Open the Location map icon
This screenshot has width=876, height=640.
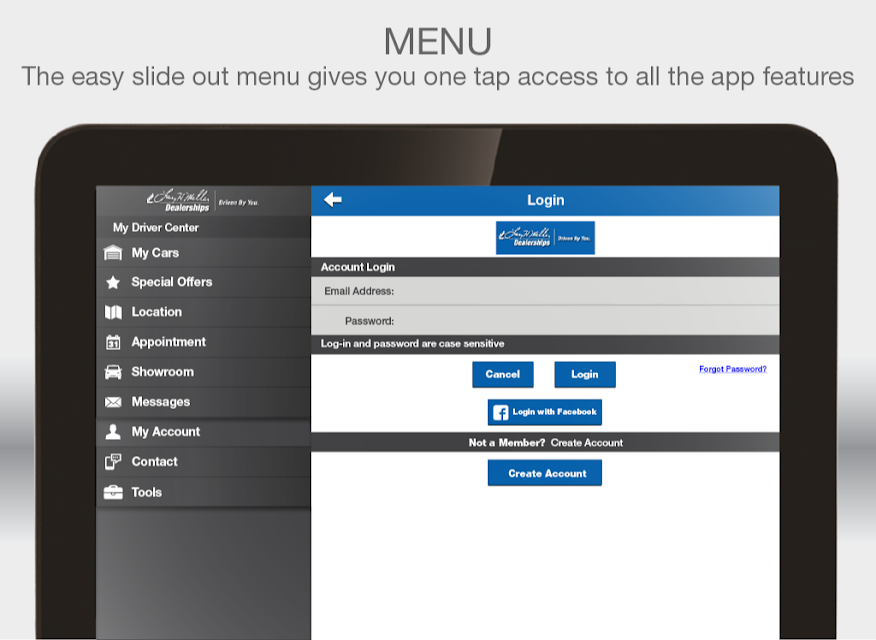tap(113, 312)
